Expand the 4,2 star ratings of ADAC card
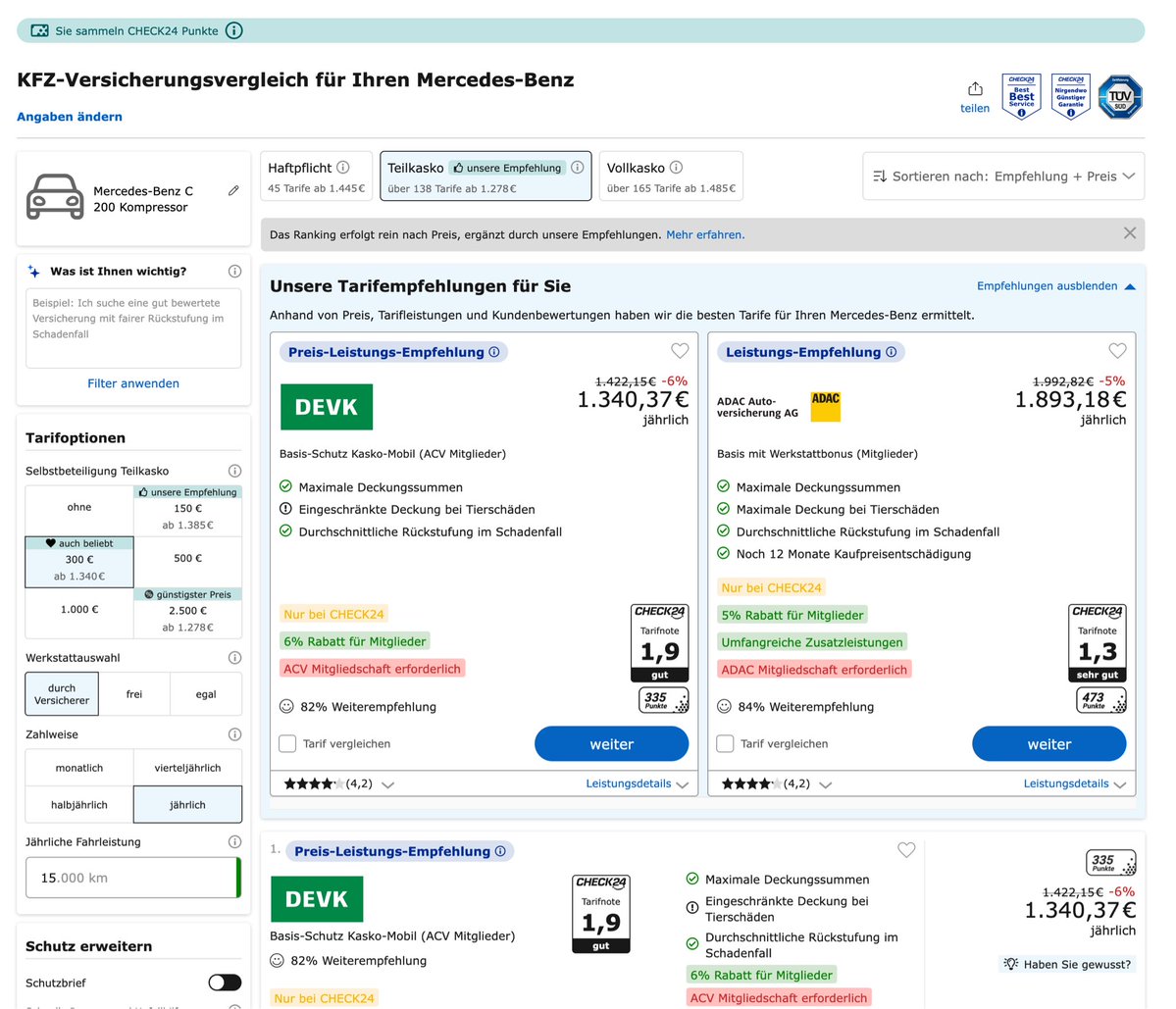Image resolution: width=1176 pixels, height=1009 pixels. coord(776,783)
